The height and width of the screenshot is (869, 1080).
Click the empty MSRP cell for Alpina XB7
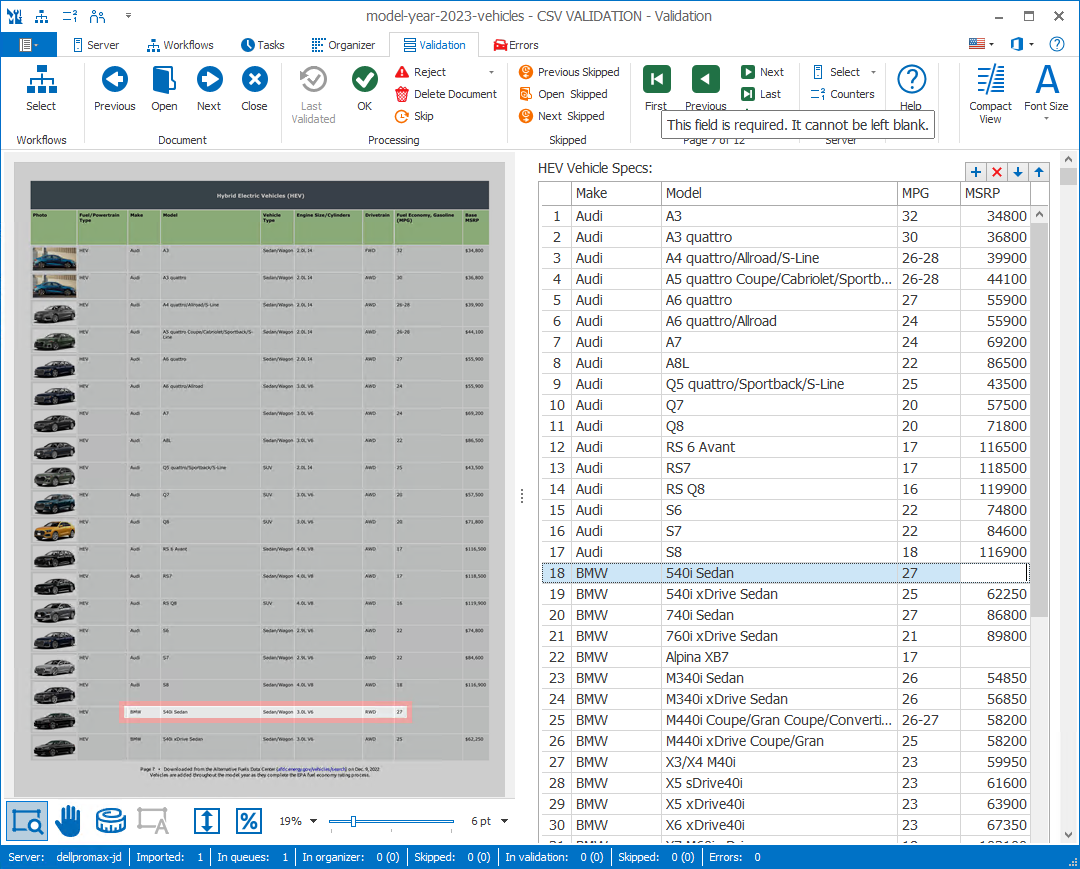(x=994, y=657)
